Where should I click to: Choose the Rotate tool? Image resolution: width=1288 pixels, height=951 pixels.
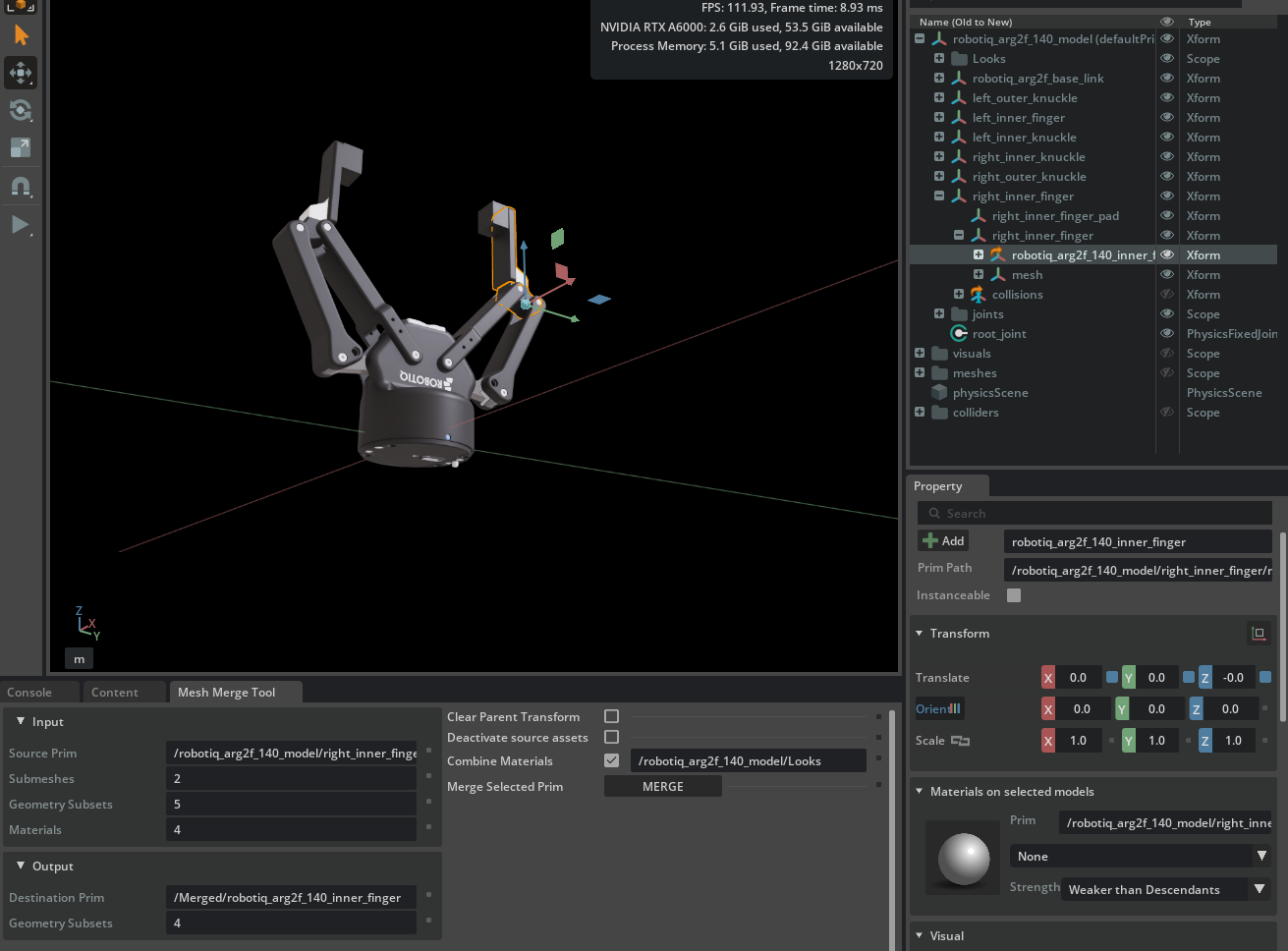[21, 110]
